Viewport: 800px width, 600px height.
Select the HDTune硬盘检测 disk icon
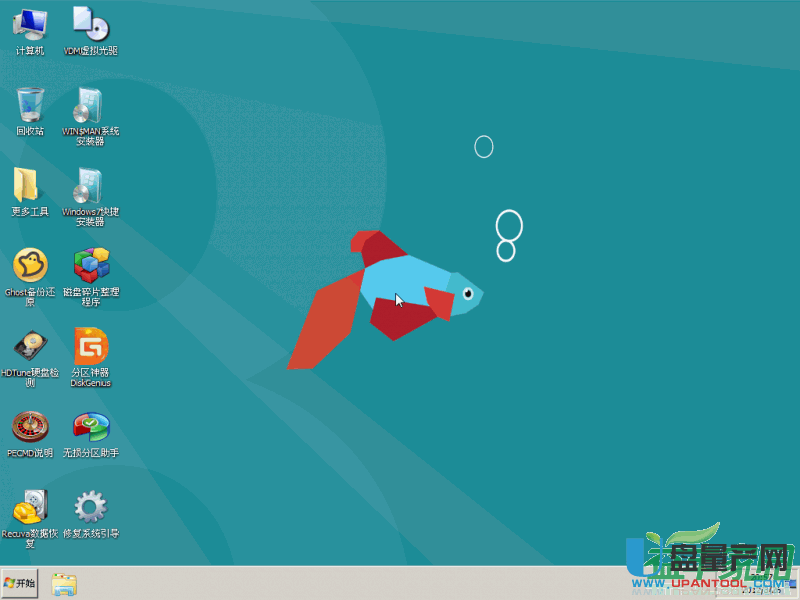click(30, 347)
